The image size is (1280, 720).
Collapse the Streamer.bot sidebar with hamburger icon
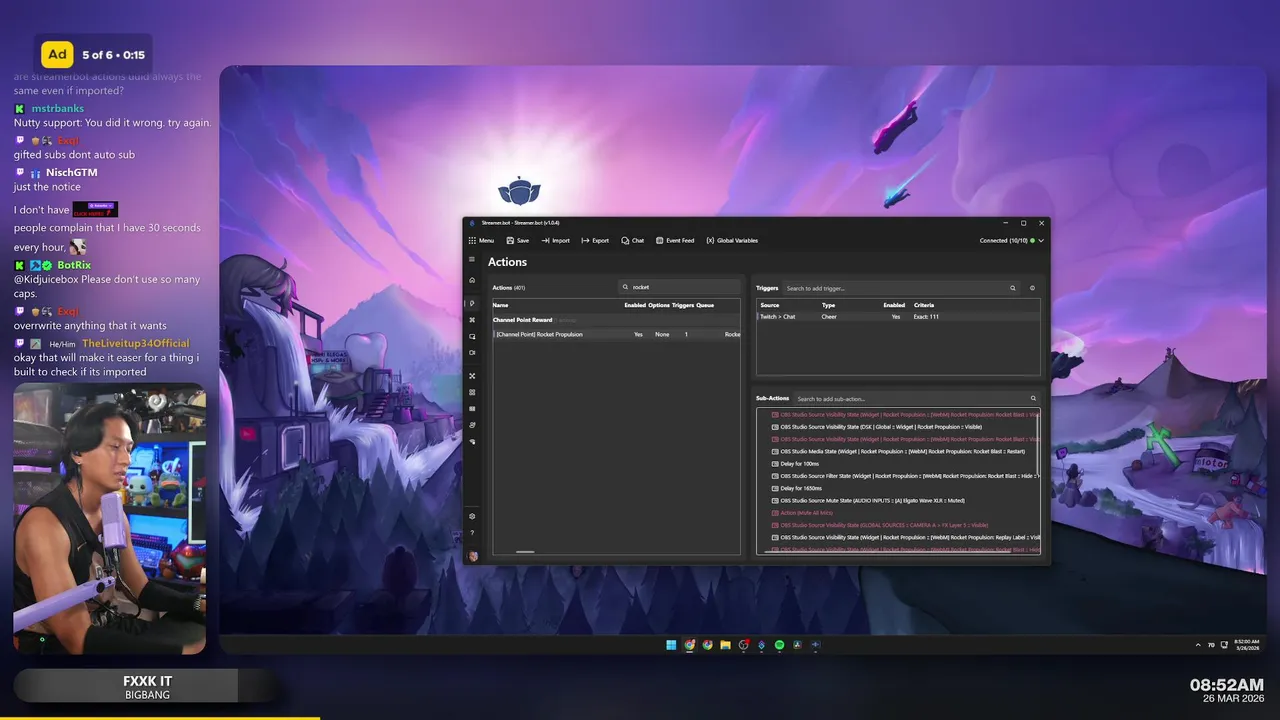472,259
